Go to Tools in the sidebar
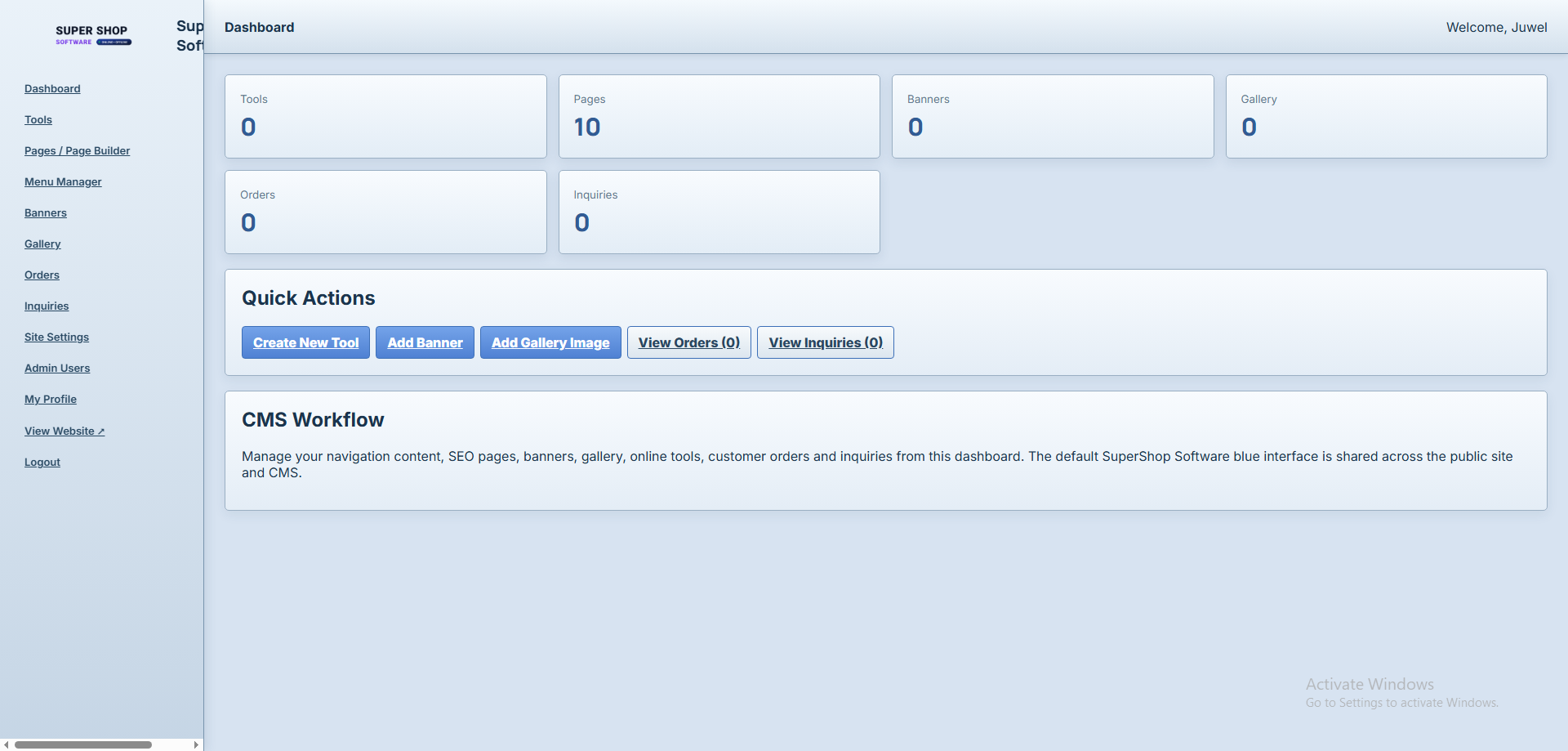 pos(38,119)
